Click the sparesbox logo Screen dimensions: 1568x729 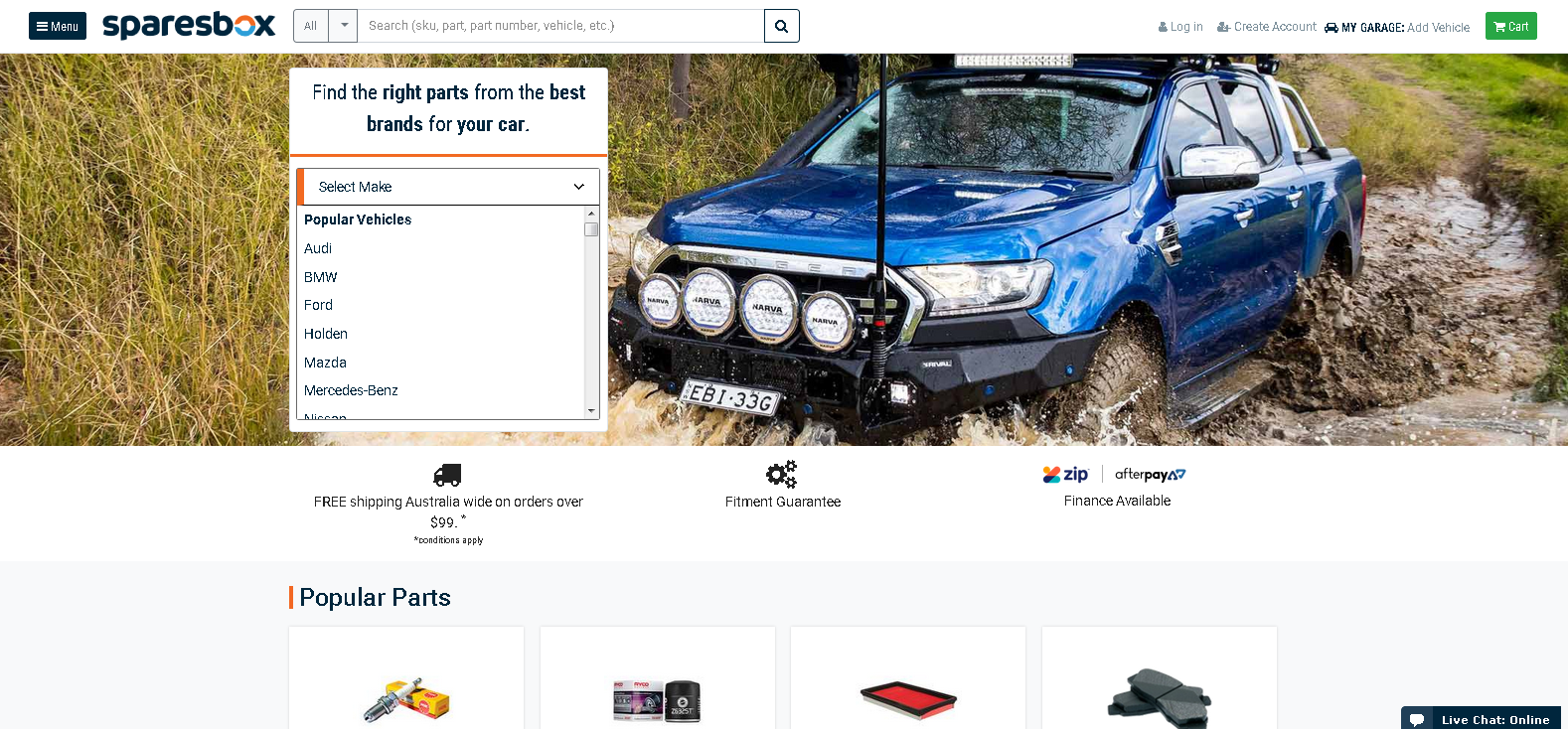(189, 25)
